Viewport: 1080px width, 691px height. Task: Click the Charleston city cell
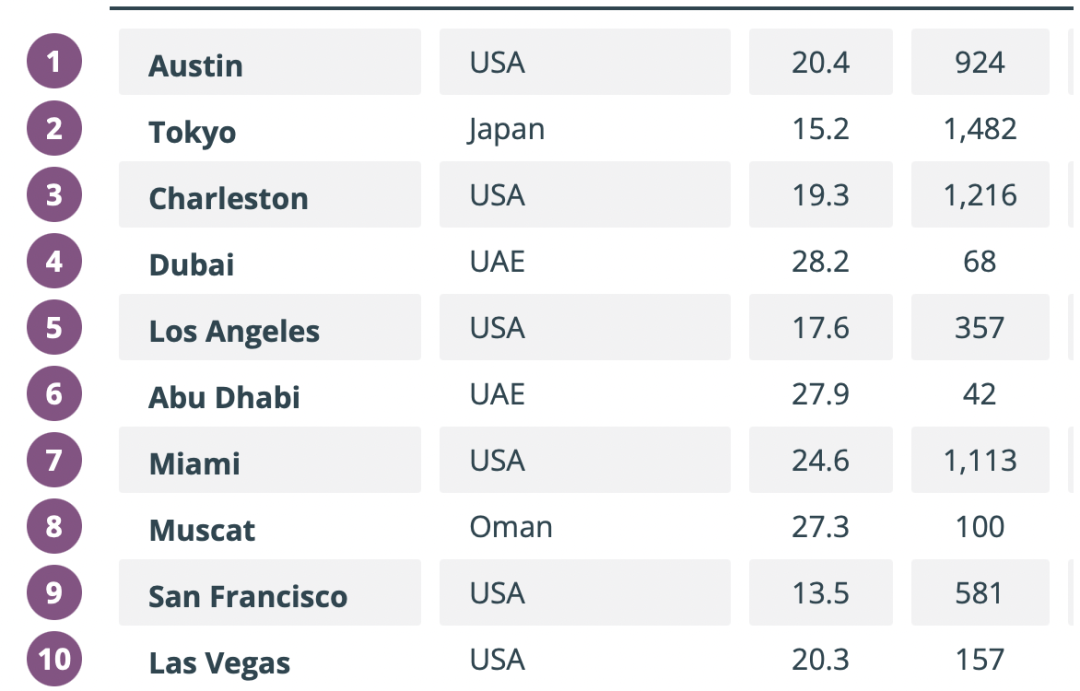point(270,195)
